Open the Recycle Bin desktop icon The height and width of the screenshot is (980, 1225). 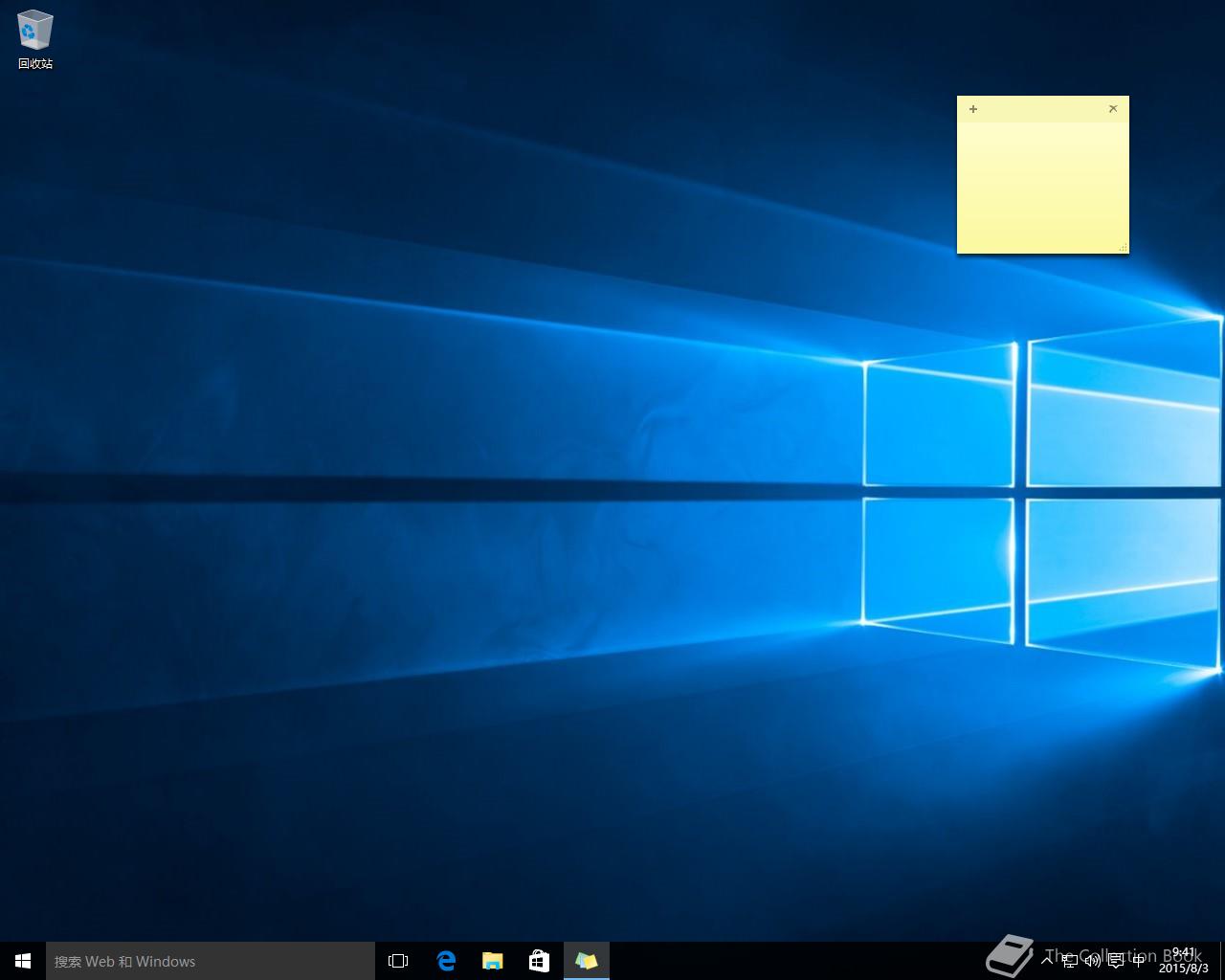click(x=34, y=40)
